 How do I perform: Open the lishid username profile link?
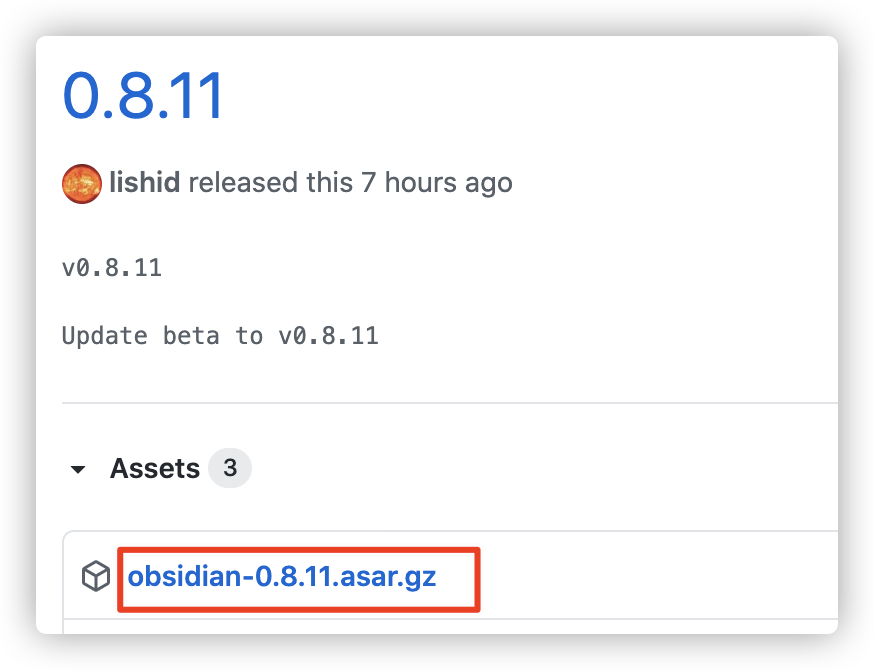pyautogui.click(x=144, y=182)
